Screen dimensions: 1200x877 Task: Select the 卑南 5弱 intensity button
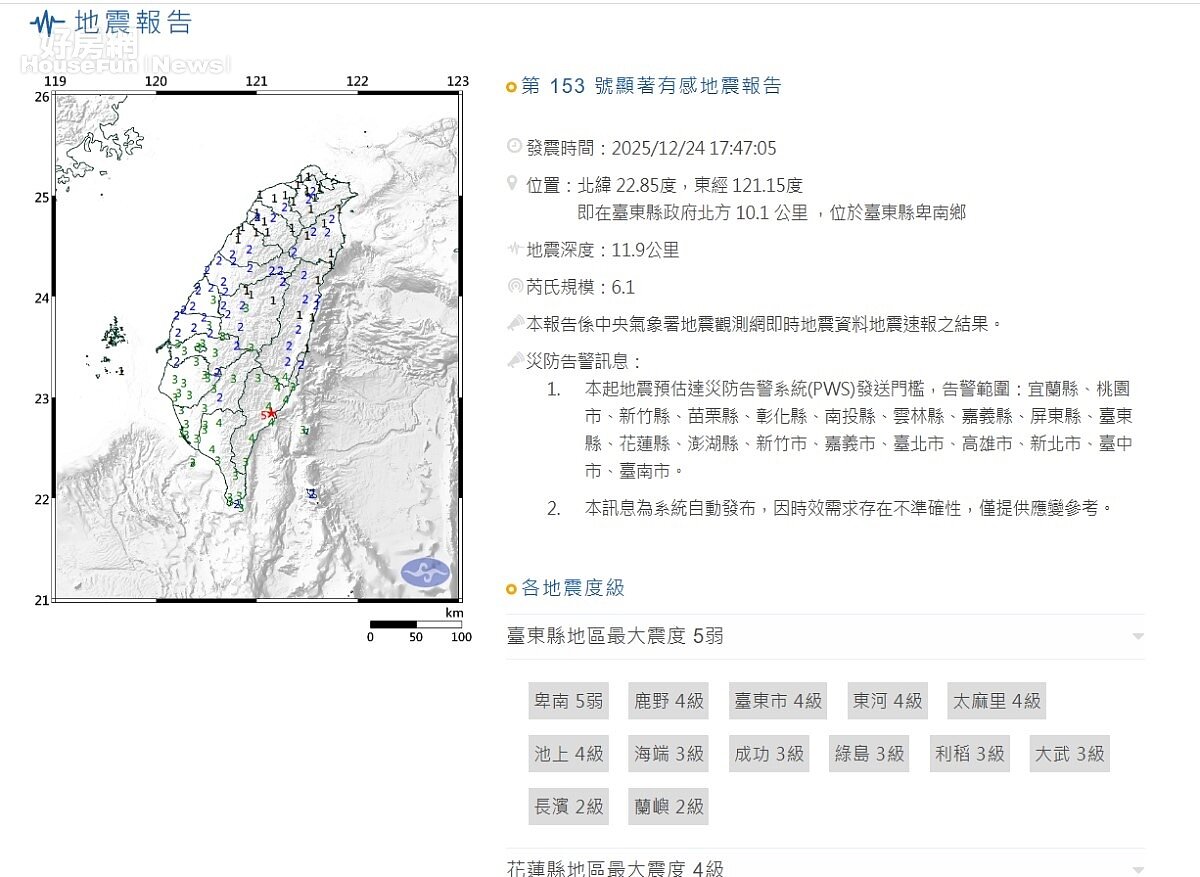point(568,701)
